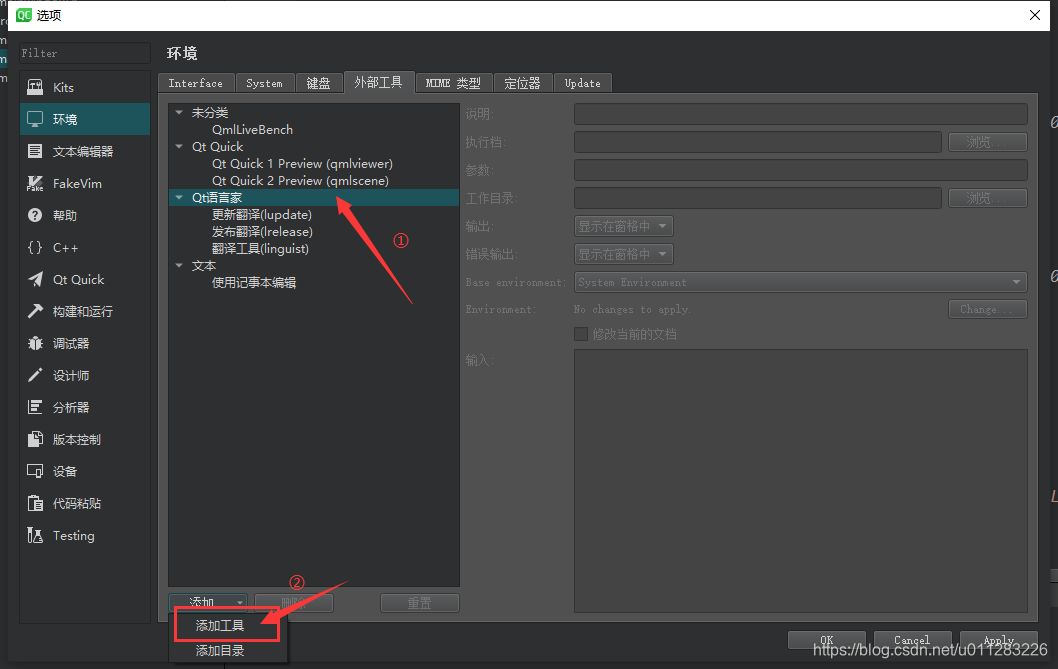Switch to the 键盘 tab
The width and height of the screenshot is (1058, 669).
(x=318, y=83)
